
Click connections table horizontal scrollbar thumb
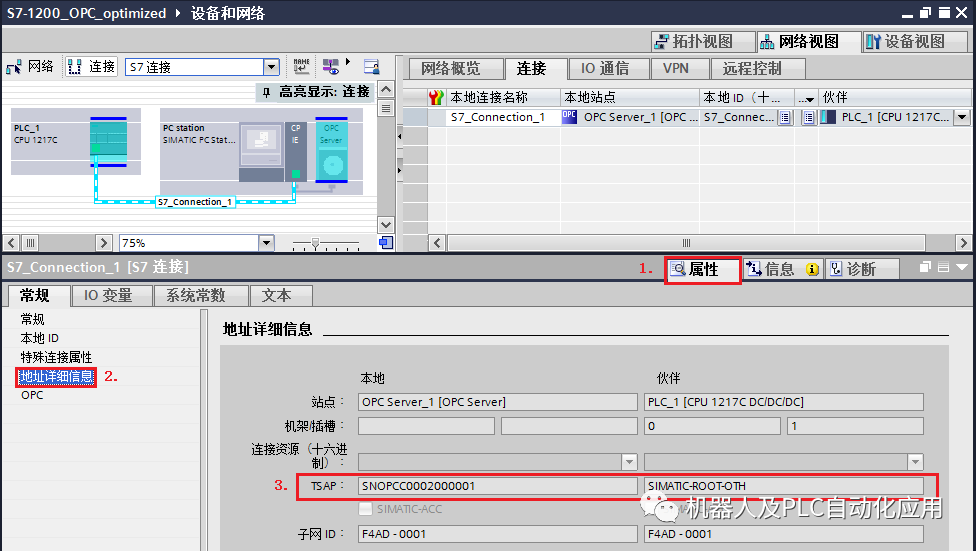coord(686,243)
